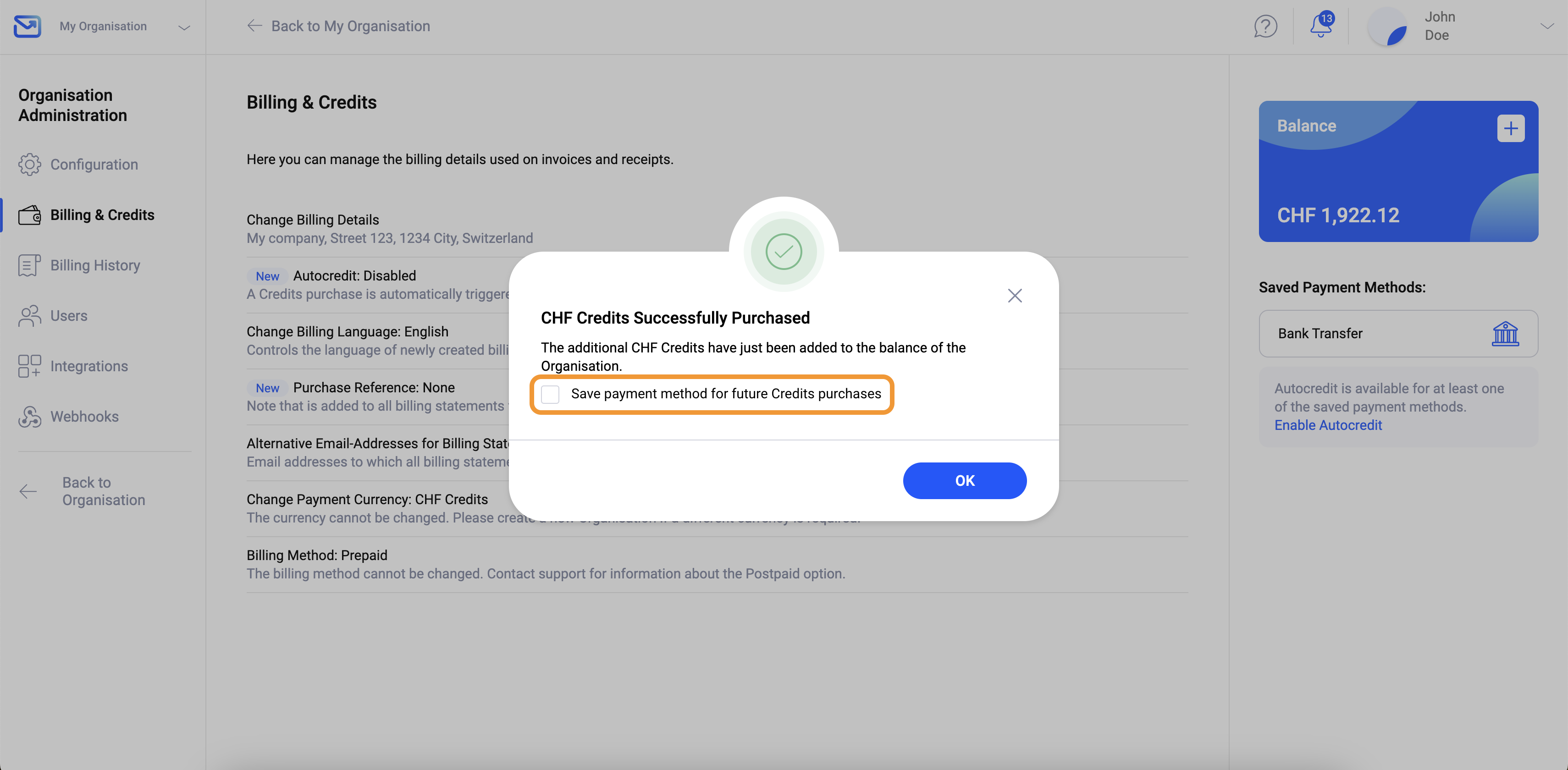Open the John Doe account menu chevron
The height and width of the screenshot is (770, 1568).
coord(1546,26)
